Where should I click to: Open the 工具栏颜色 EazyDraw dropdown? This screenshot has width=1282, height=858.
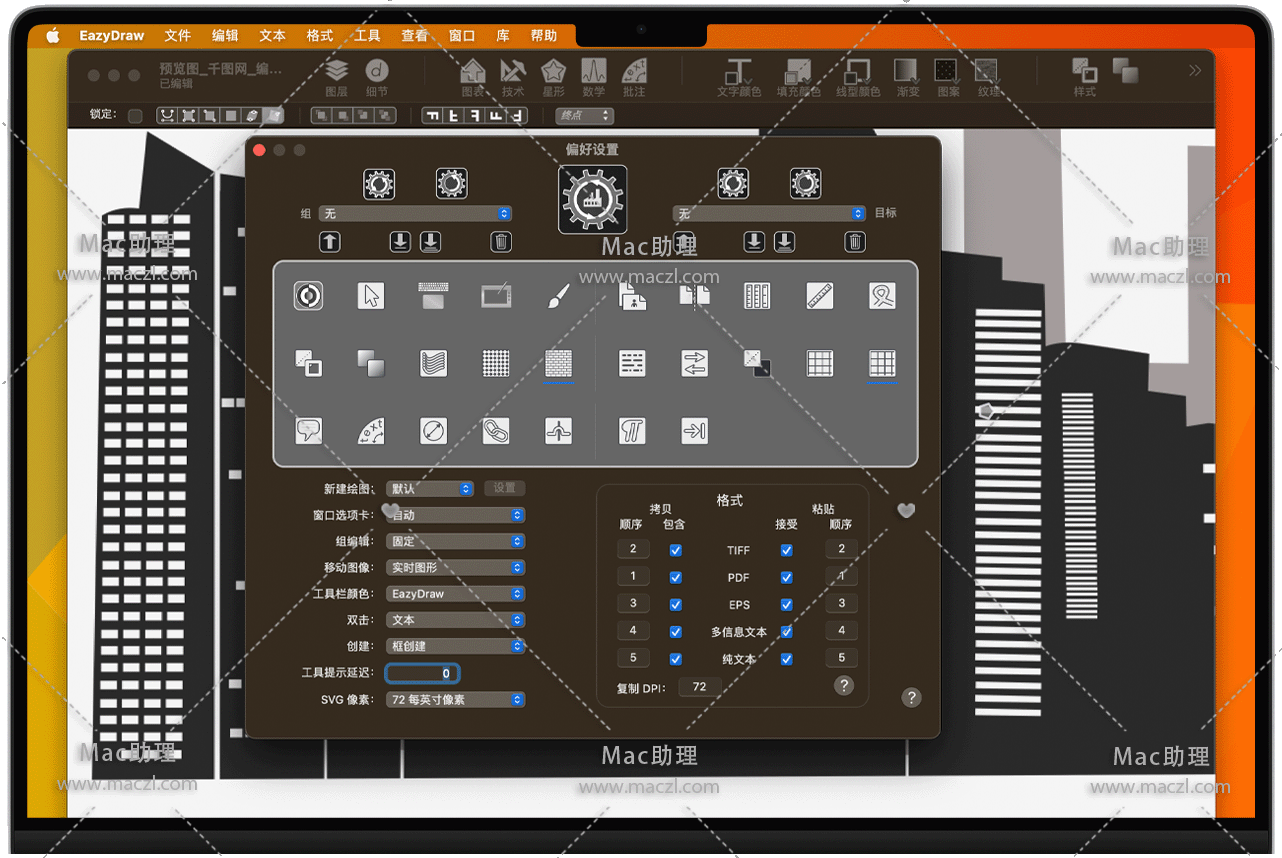[x=455, y=594]
